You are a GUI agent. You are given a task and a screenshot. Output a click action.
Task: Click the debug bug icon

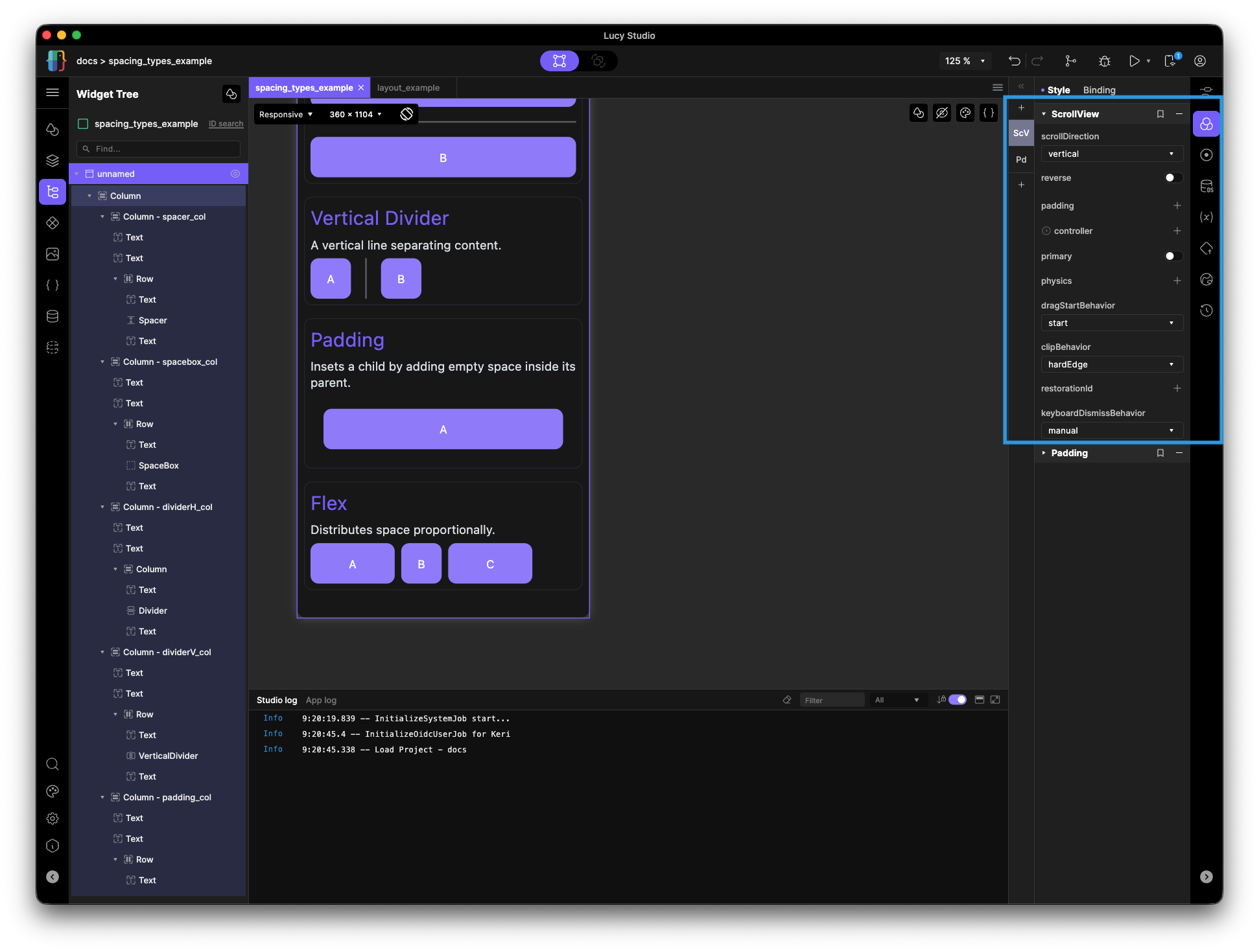(x=1105, y=61)
